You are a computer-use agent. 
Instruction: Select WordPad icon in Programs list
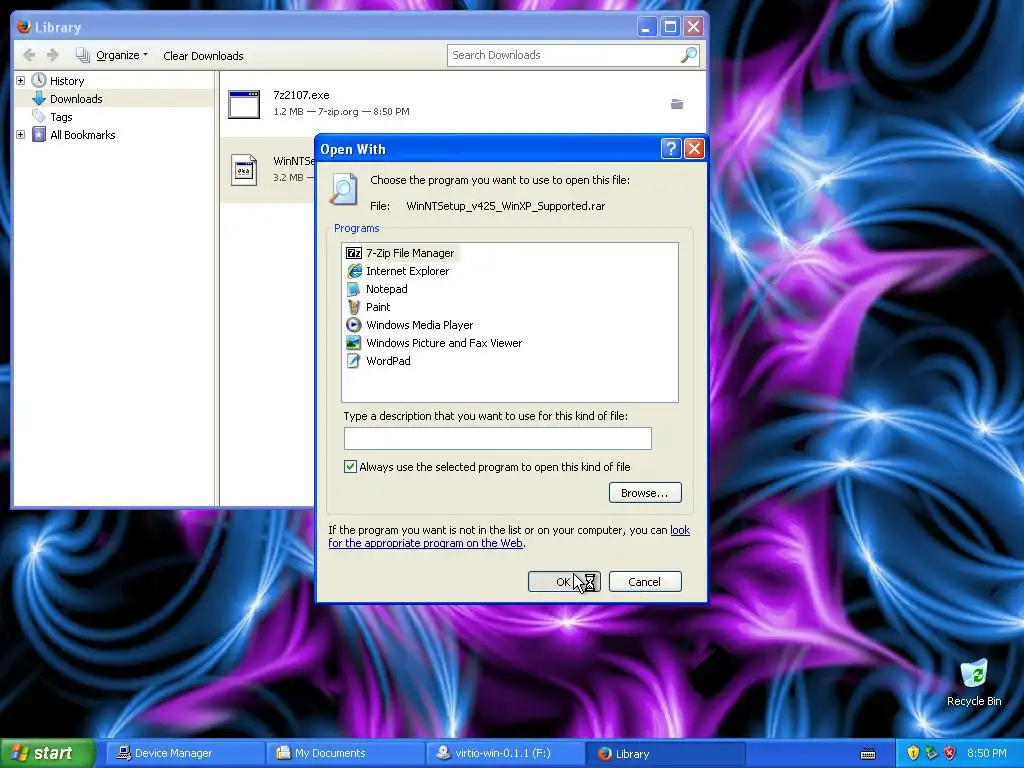[354, 360]
